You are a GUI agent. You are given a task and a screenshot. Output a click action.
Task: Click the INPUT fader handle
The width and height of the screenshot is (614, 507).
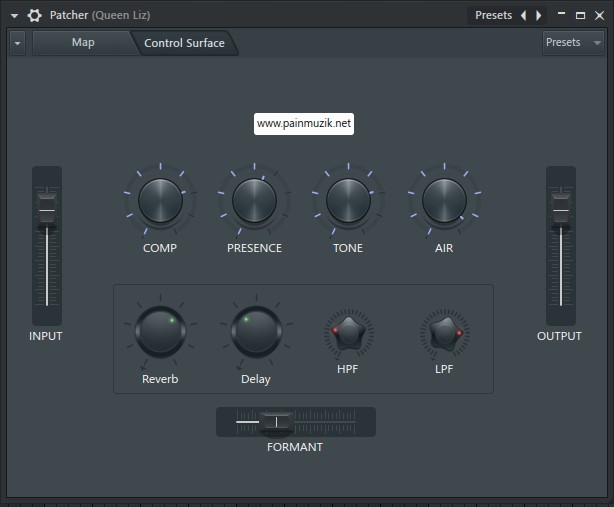(x=47, y=210)
